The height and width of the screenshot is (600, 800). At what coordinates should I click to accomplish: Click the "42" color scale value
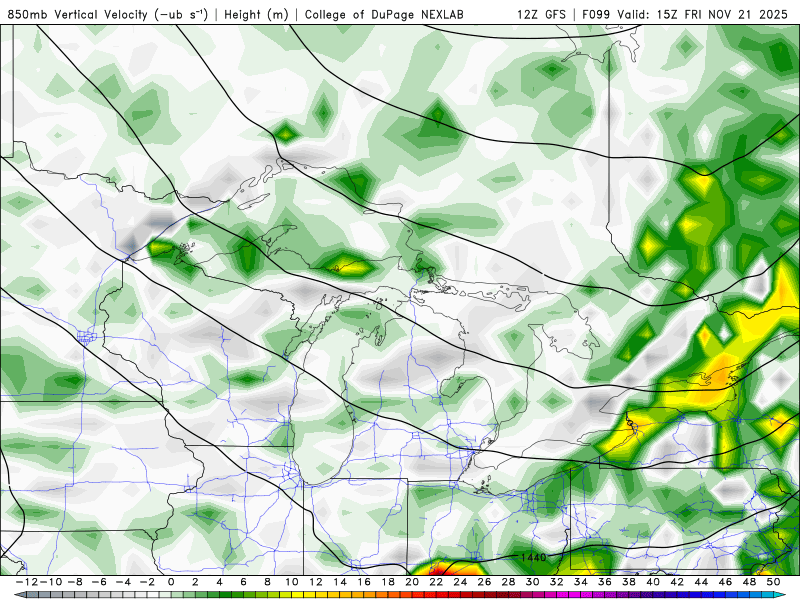(x=677, y=582)
